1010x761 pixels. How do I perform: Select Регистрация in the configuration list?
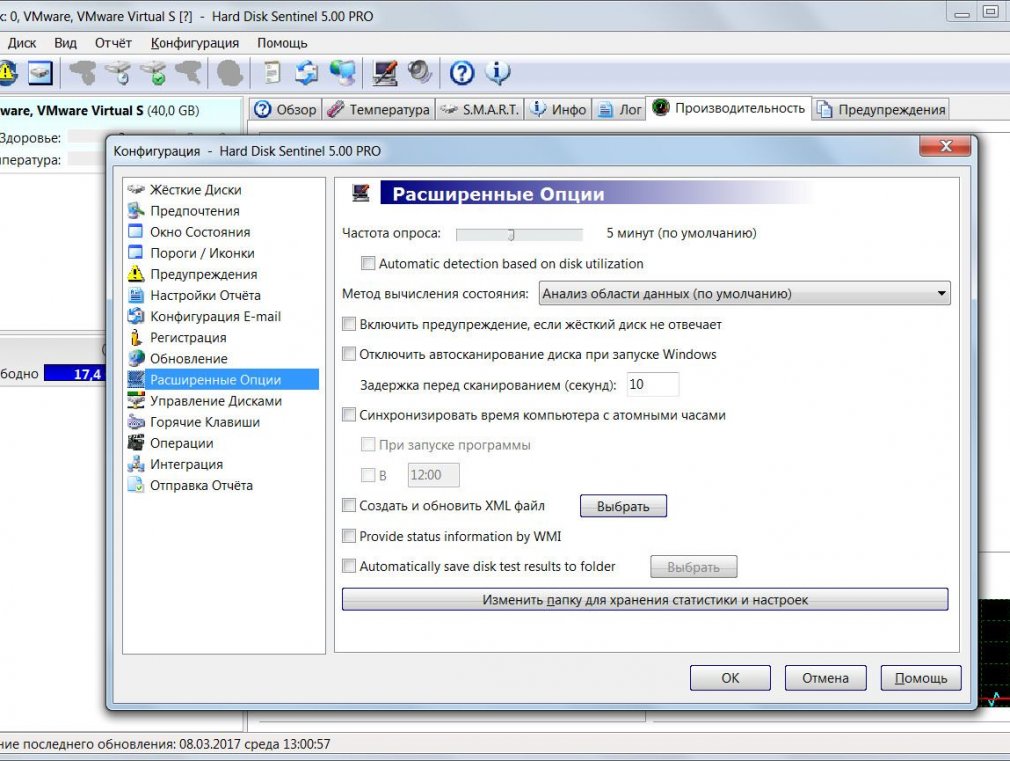tap(188, 338)
